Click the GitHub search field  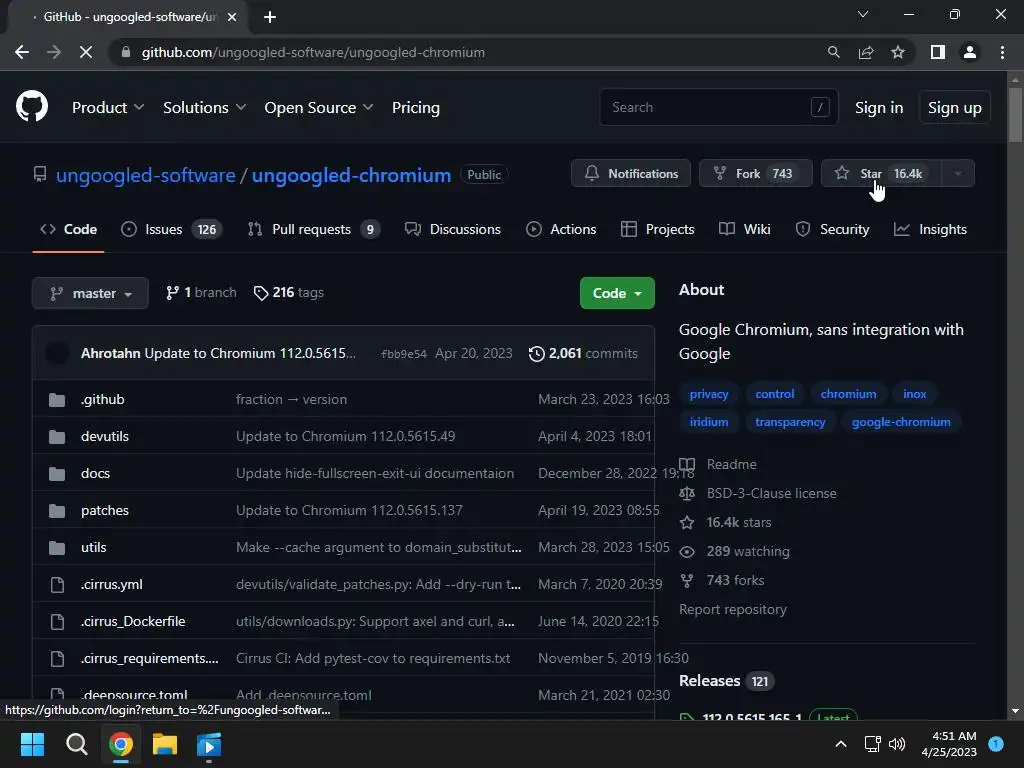coord(718,107)
